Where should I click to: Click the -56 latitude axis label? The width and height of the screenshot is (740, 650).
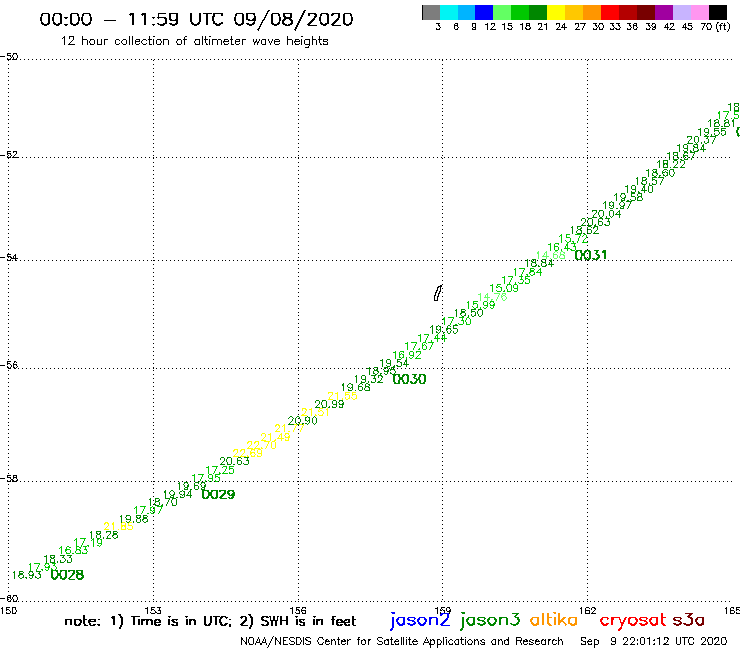[9, 365]
